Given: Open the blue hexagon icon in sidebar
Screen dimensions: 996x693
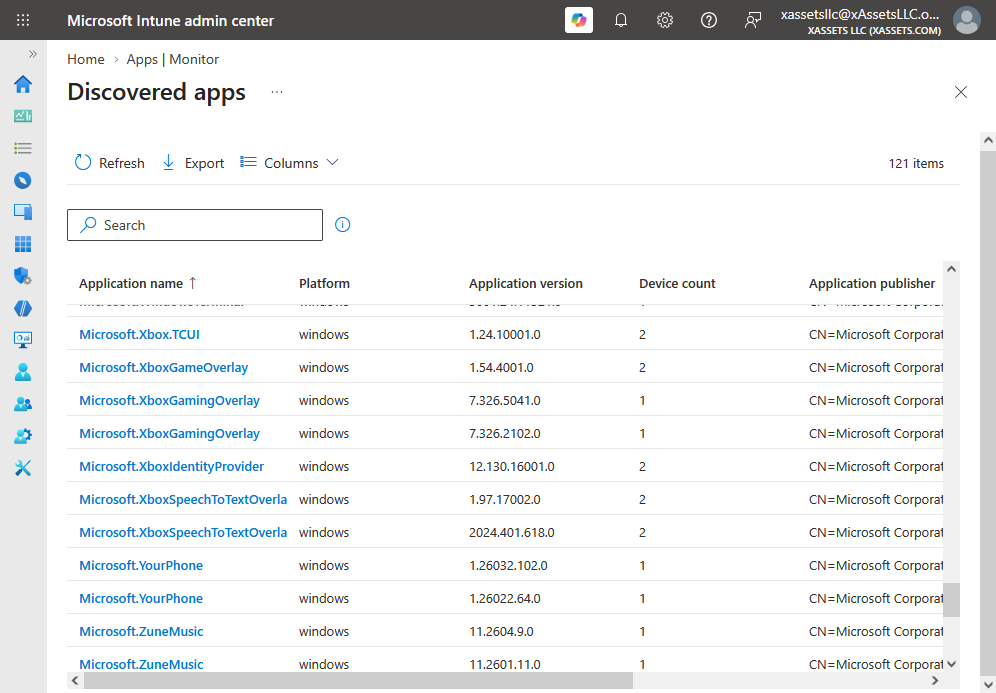Looking at the screenshot, I should [23, 308].
